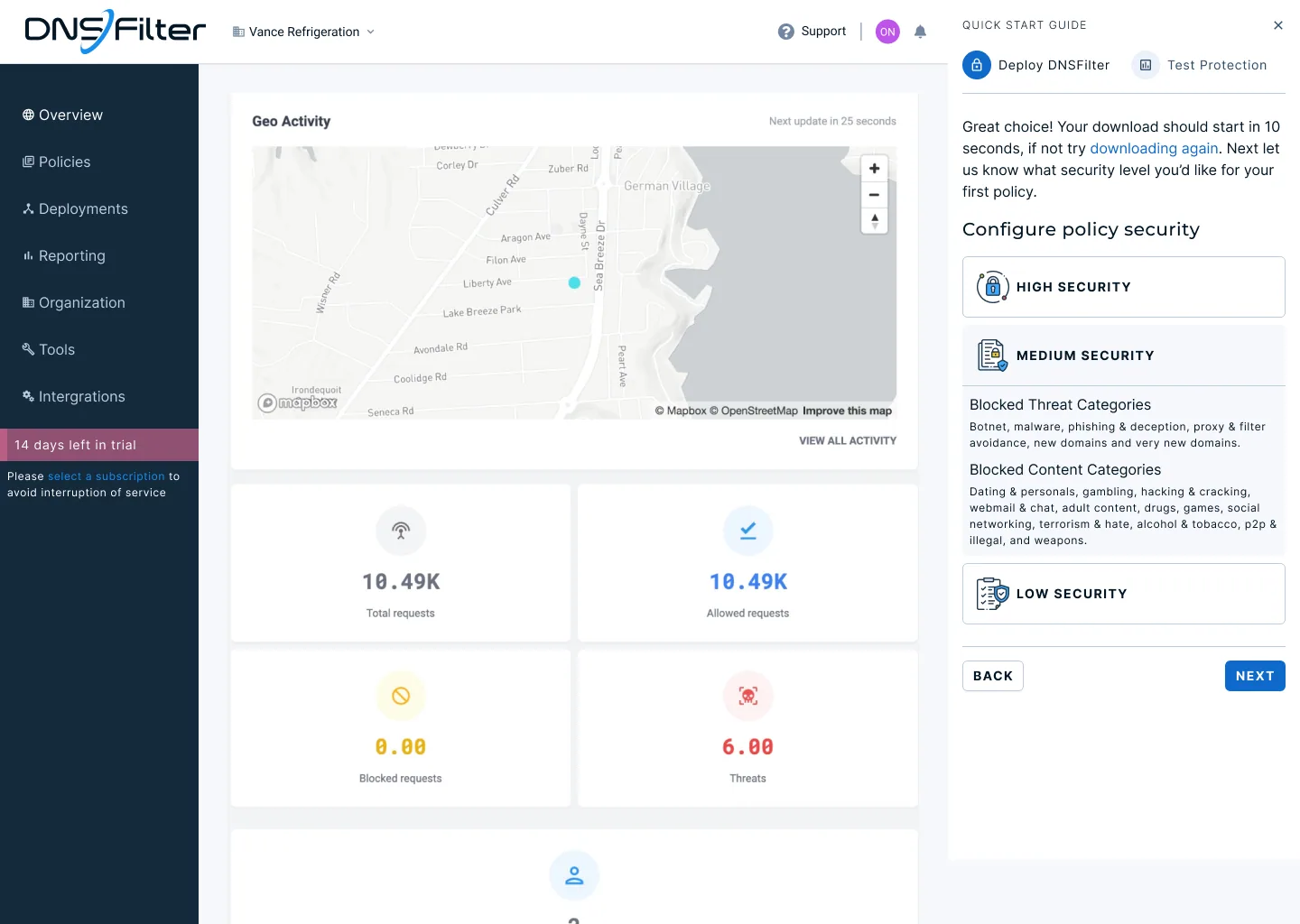This screenshot has height=924, width=1300.
Task: Click the Improve this map link
Action: point(847,411)
